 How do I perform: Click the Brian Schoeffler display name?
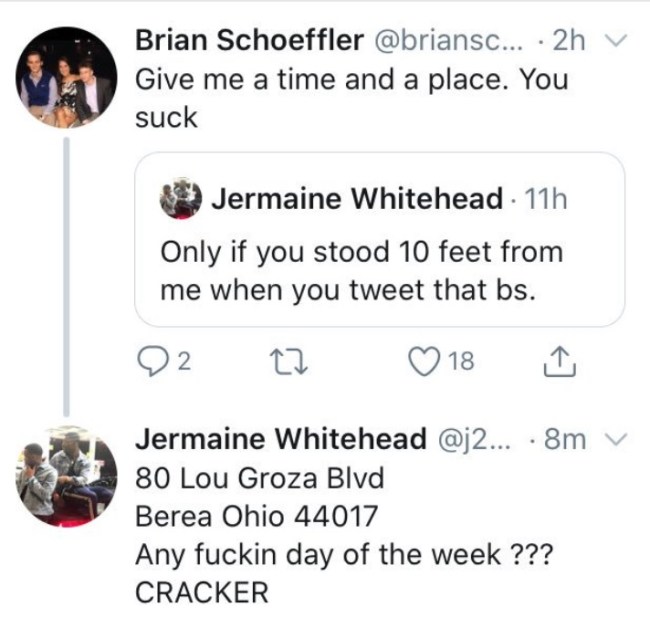[249, 42]
